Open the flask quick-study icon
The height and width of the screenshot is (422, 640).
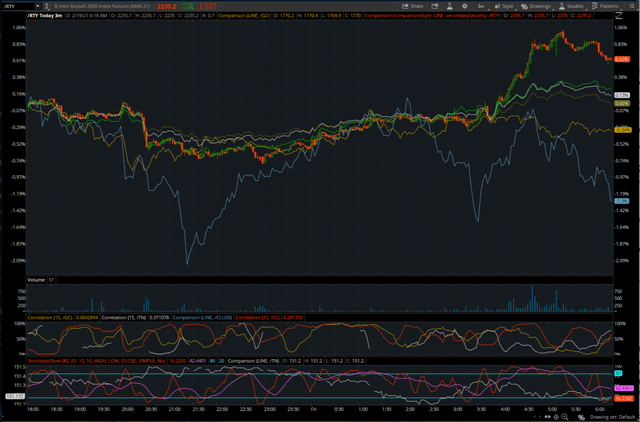tap(449, 6)
